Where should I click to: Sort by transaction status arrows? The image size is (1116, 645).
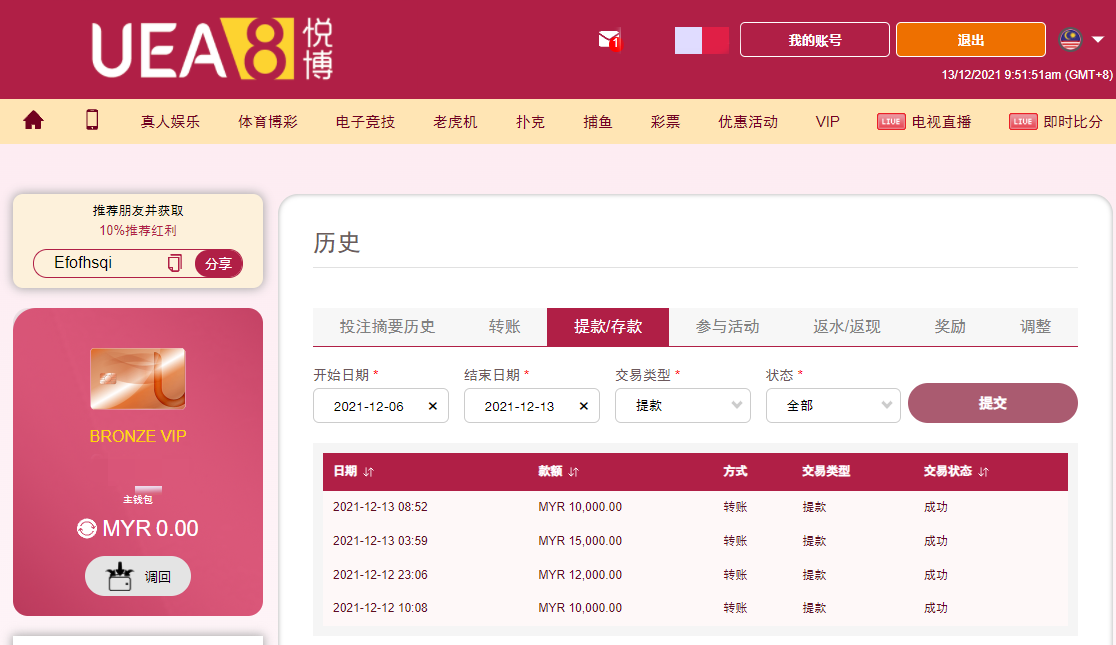983,472
